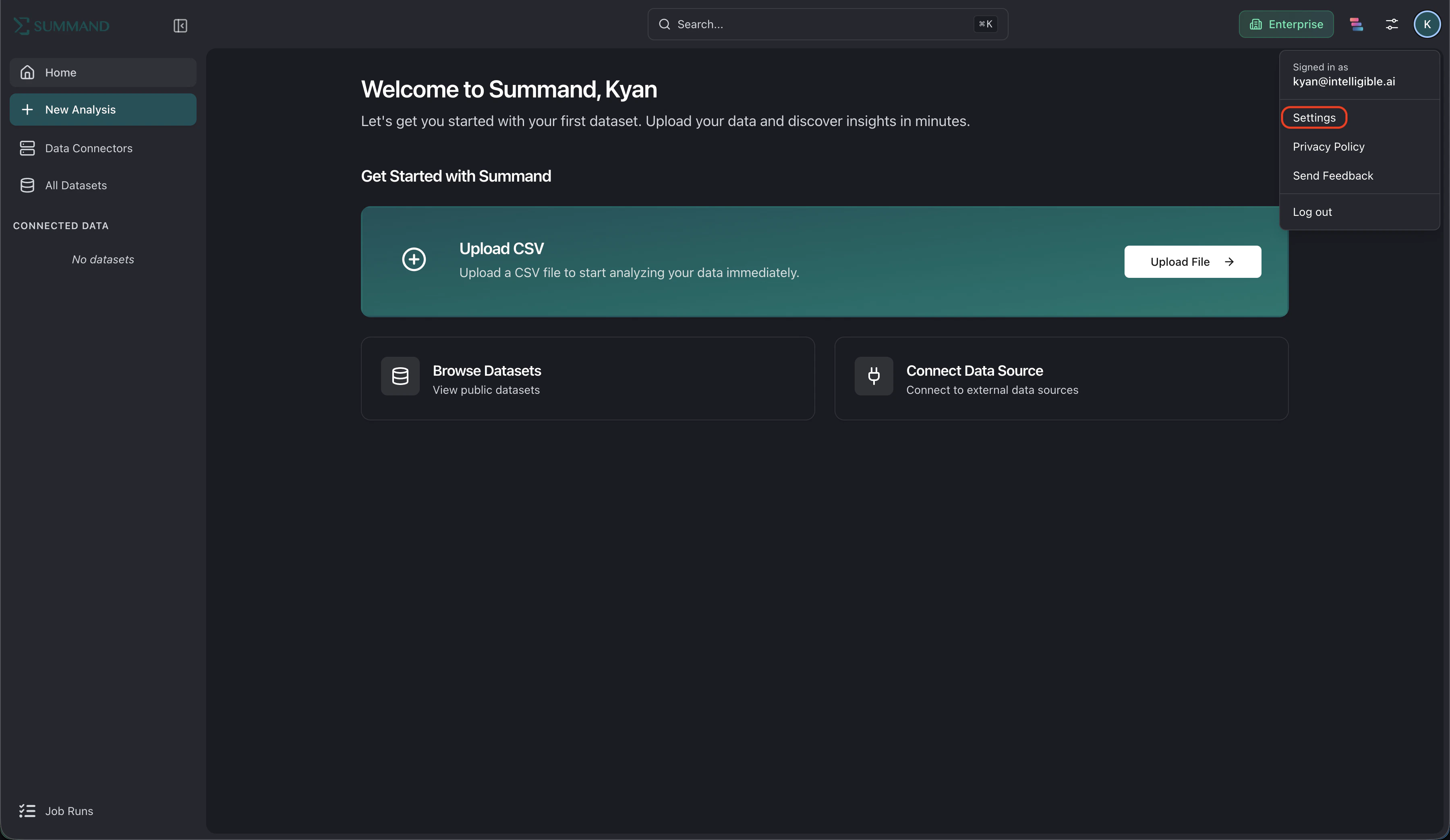Image resolution: width=1450 pixels, height=840 pixels.
Task: Open the colorful stacked-bars icon
Action: click(x=1356, y=24)
